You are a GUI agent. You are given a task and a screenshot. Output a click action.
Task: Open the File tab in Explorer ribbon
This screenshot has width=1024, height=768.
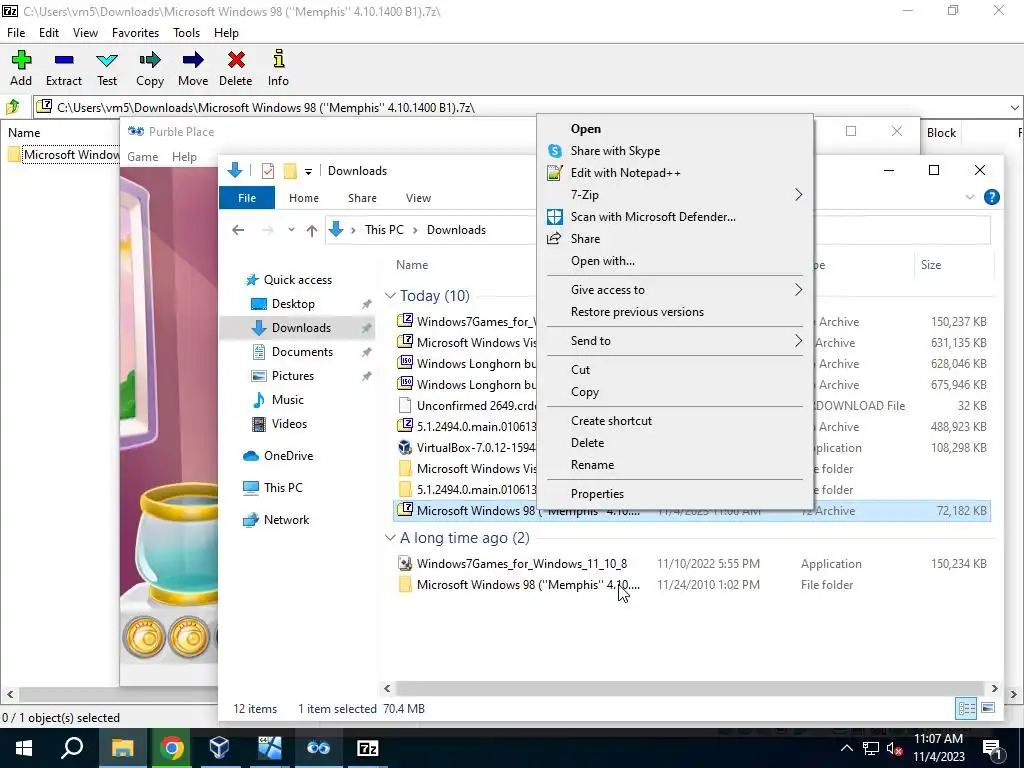[x=247, y=198]
